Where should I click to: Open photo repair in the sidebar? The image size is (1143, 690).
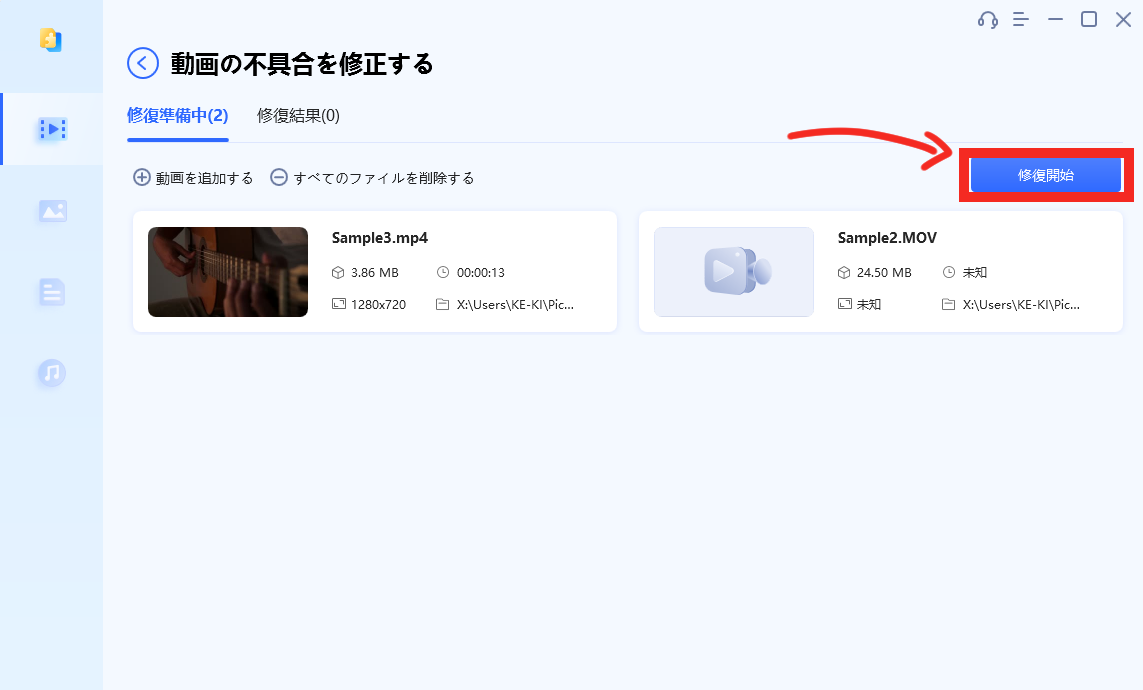52,211
